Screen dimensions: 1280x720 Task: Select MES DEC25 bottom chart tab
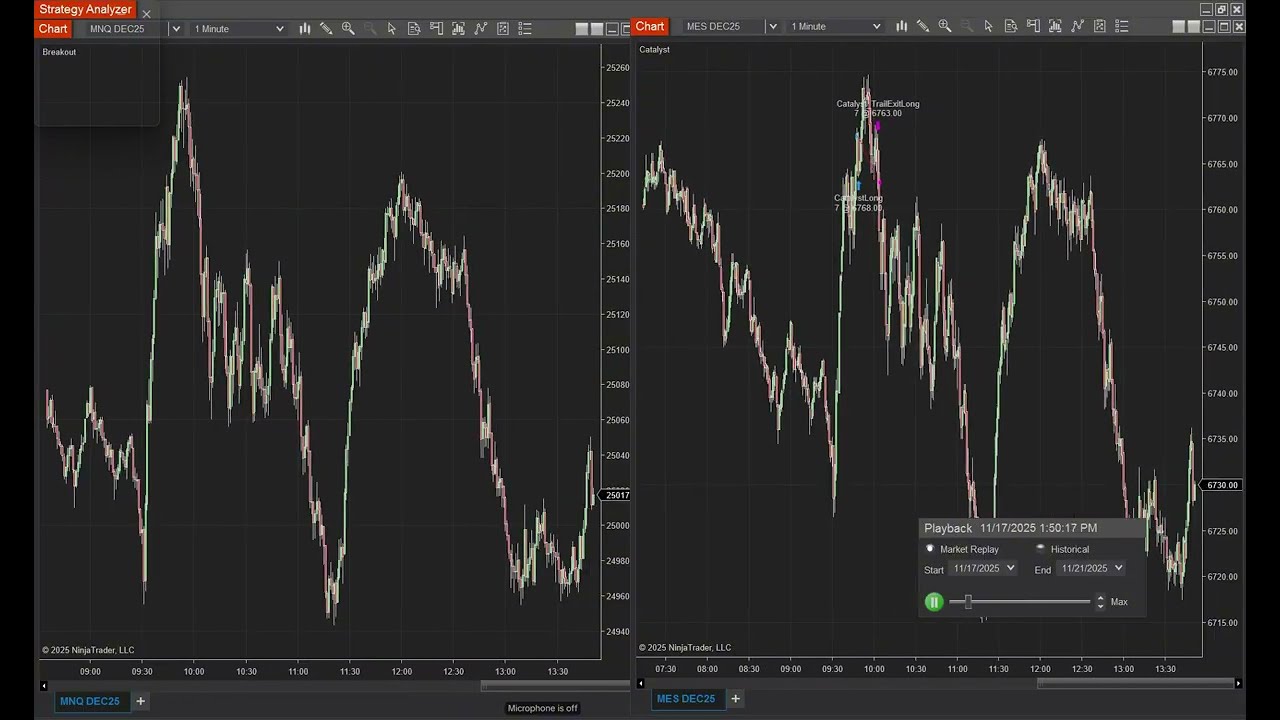coord(686,699)
